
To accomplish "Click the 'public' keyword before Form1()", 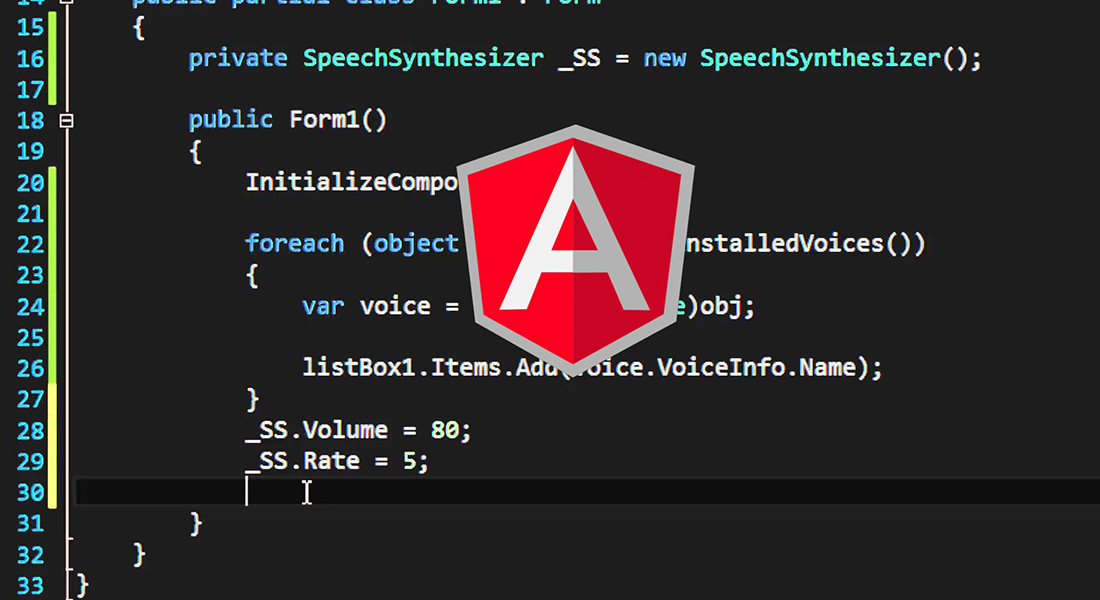I will click(230, 121).
